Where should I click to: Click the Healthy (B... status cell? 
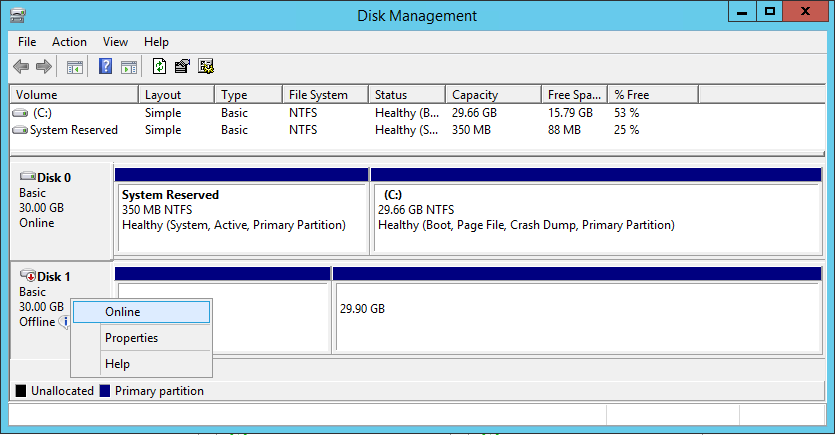point(407,113)
